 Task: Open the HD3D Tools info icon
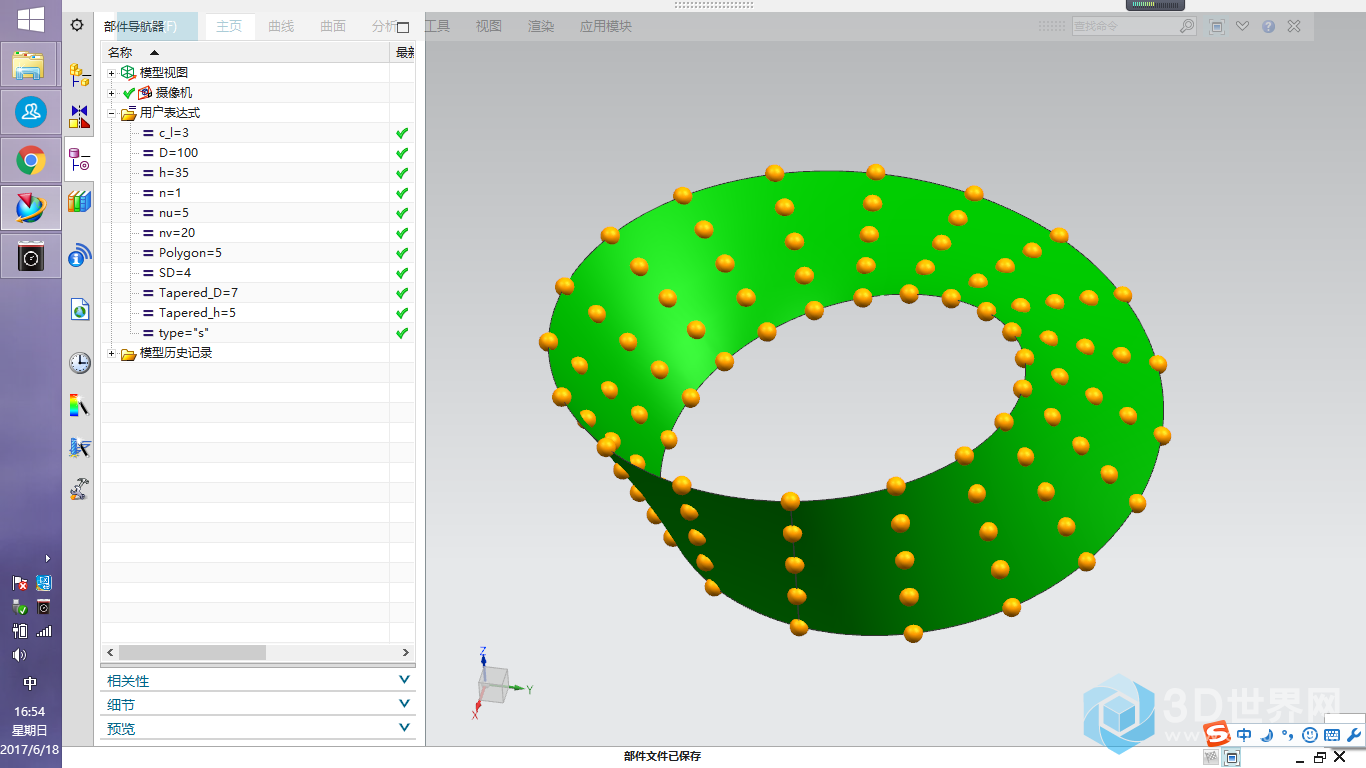(x=80, y=256)
